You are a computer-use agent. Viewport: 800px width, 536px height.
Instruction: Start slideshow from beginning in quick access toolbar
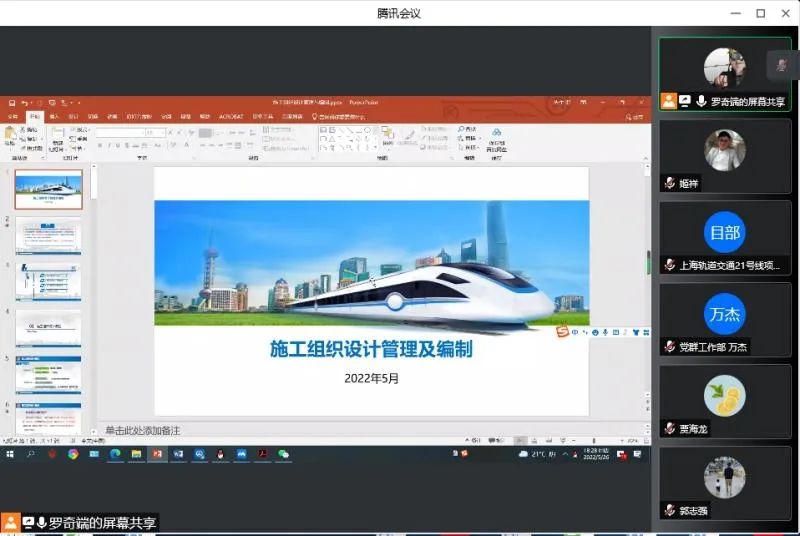(x=52, y=103)
